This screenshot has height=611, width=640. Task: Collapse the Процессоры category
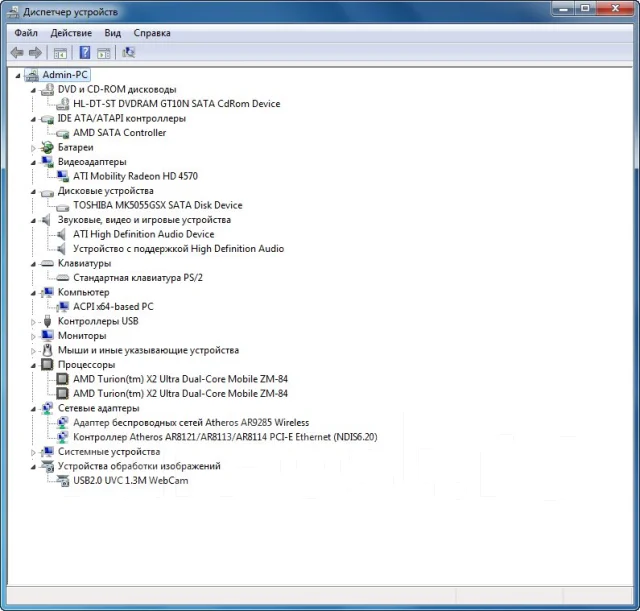click(x=33, y=365)
